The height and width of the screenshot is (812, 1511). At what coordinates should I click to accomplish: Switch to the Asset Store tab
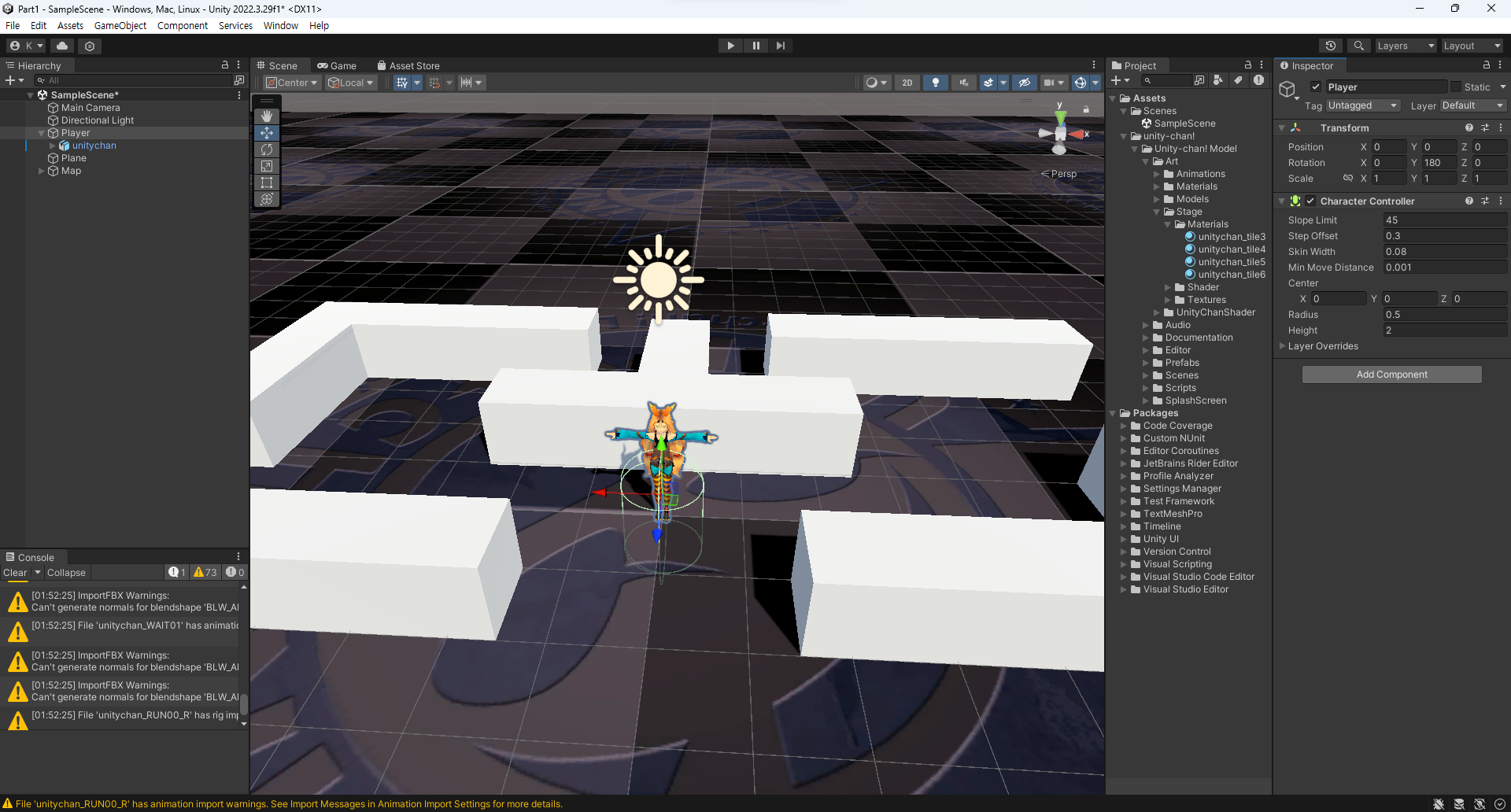(408, 65)
